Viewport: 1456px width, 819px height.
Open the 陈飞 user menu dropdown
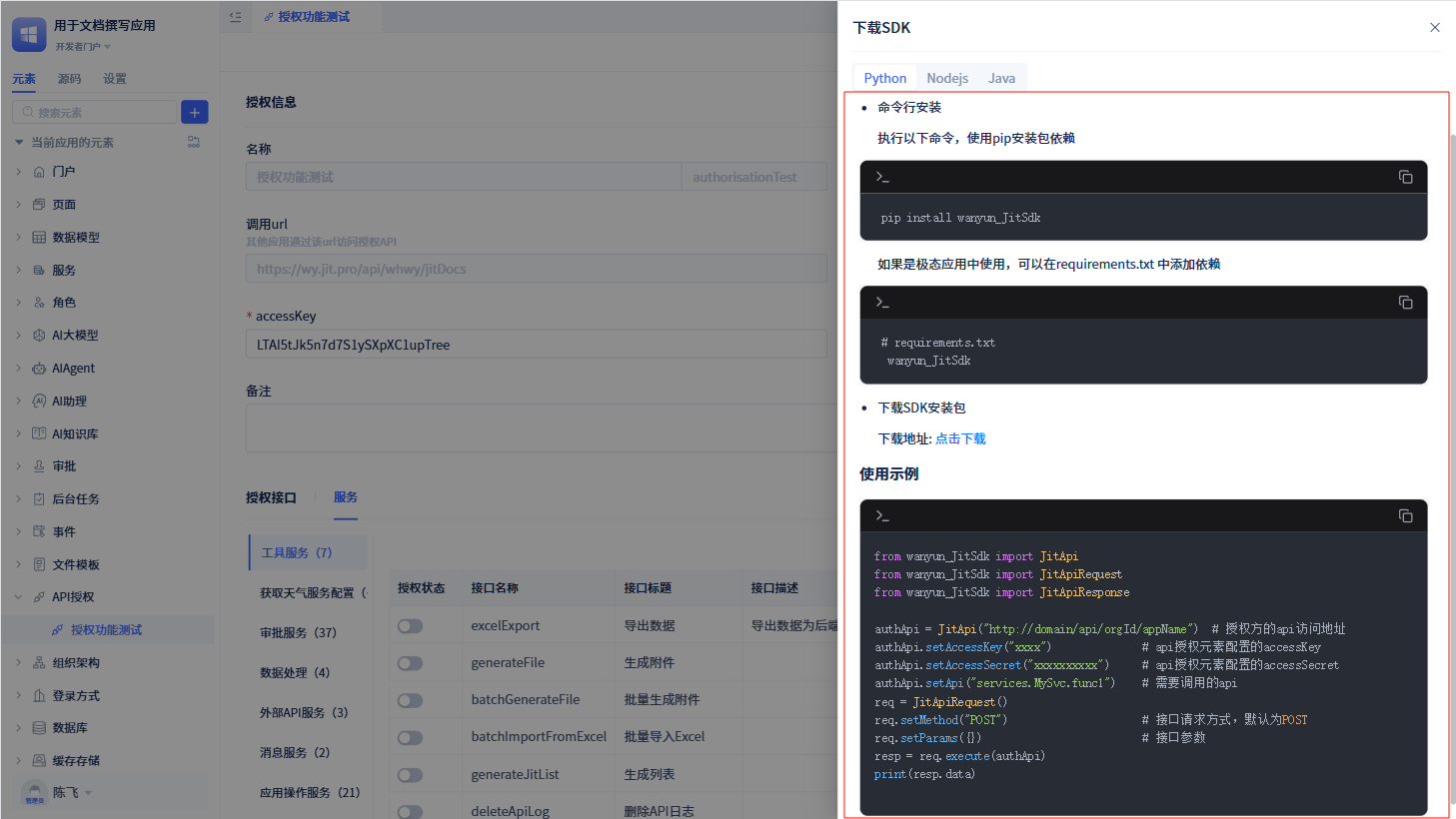coord(88,793)
